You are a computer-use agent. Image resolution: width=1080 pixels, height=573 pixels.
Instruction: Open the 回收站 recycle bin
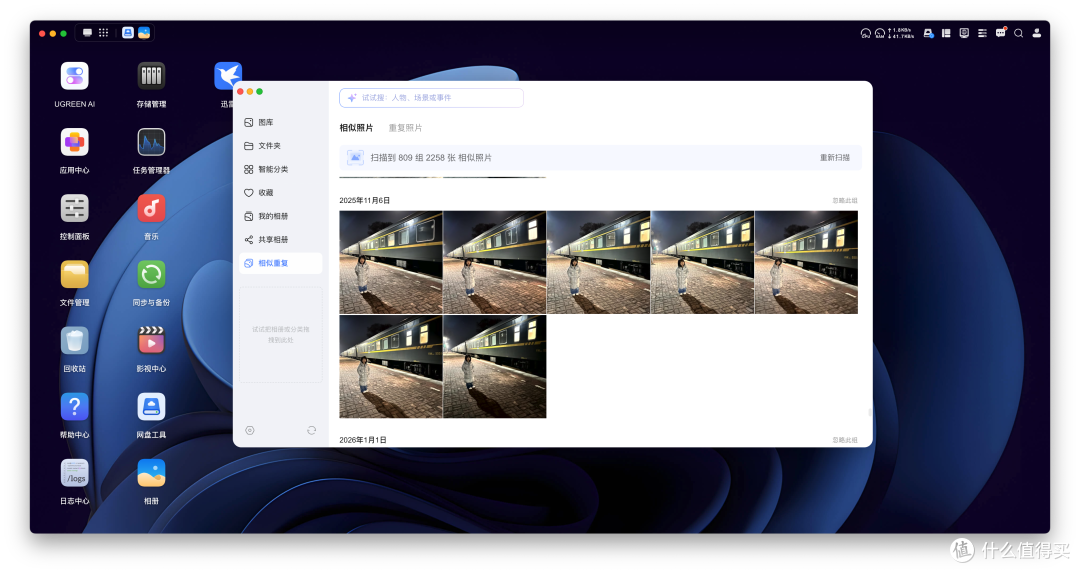(x=74, y=341)
